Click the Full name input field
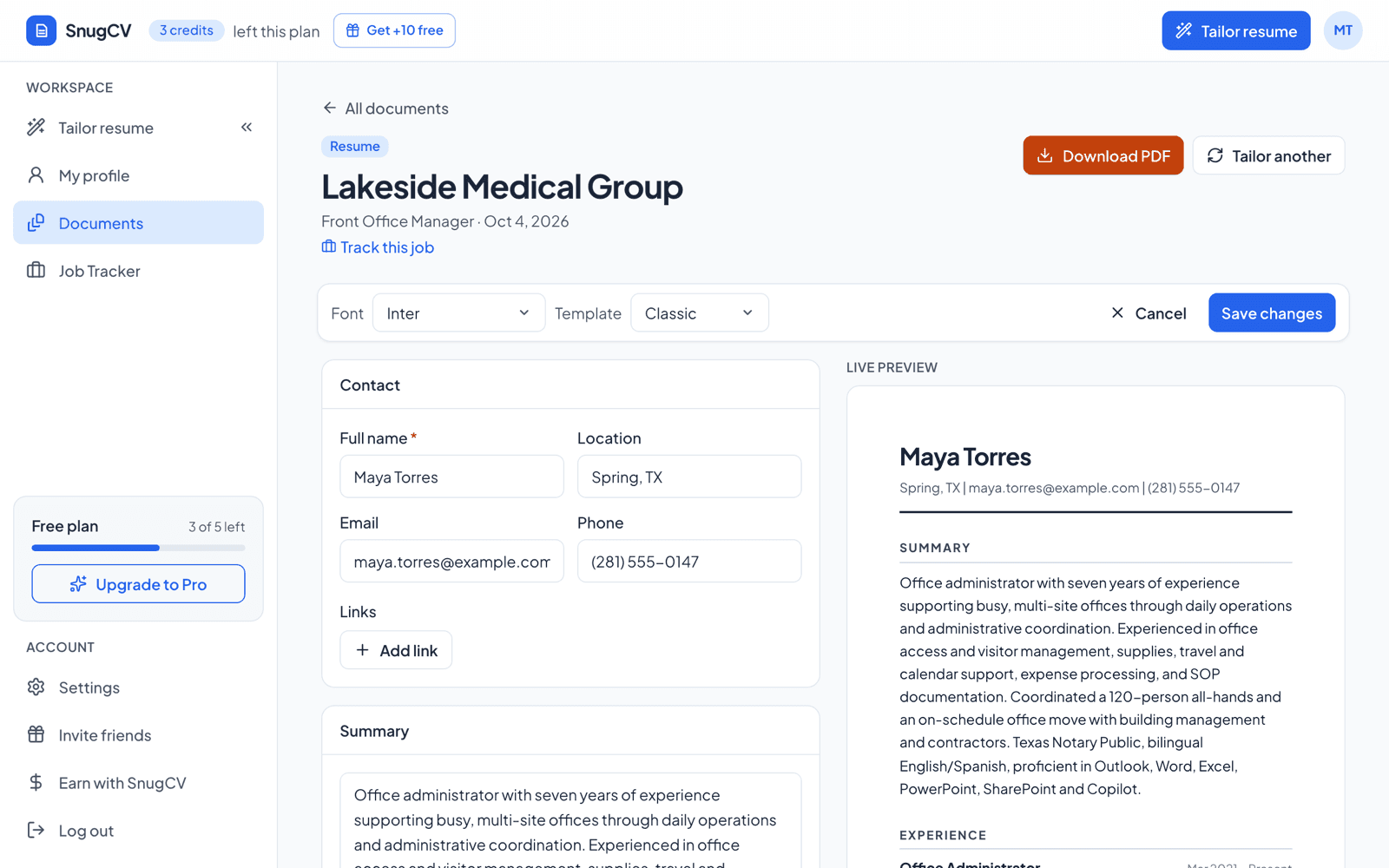This screenshot has width=1389, height=868. (x=451, y=477)
